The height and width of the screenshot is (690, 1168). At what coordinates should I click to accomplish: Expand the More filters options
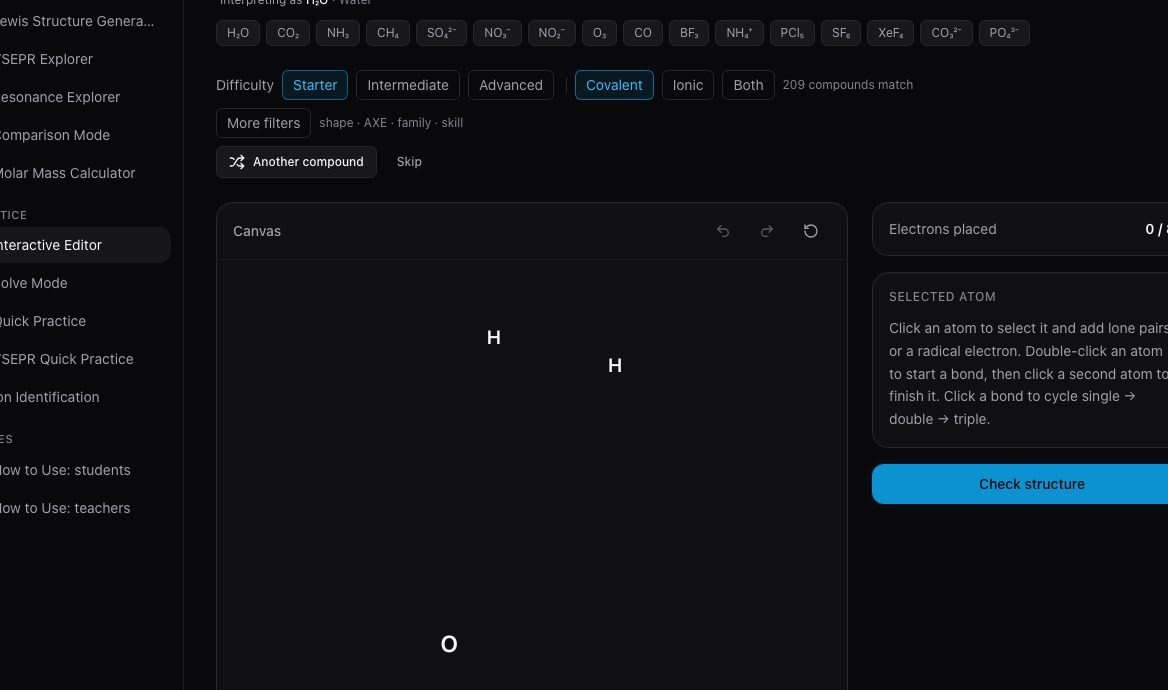click(263, 123)
